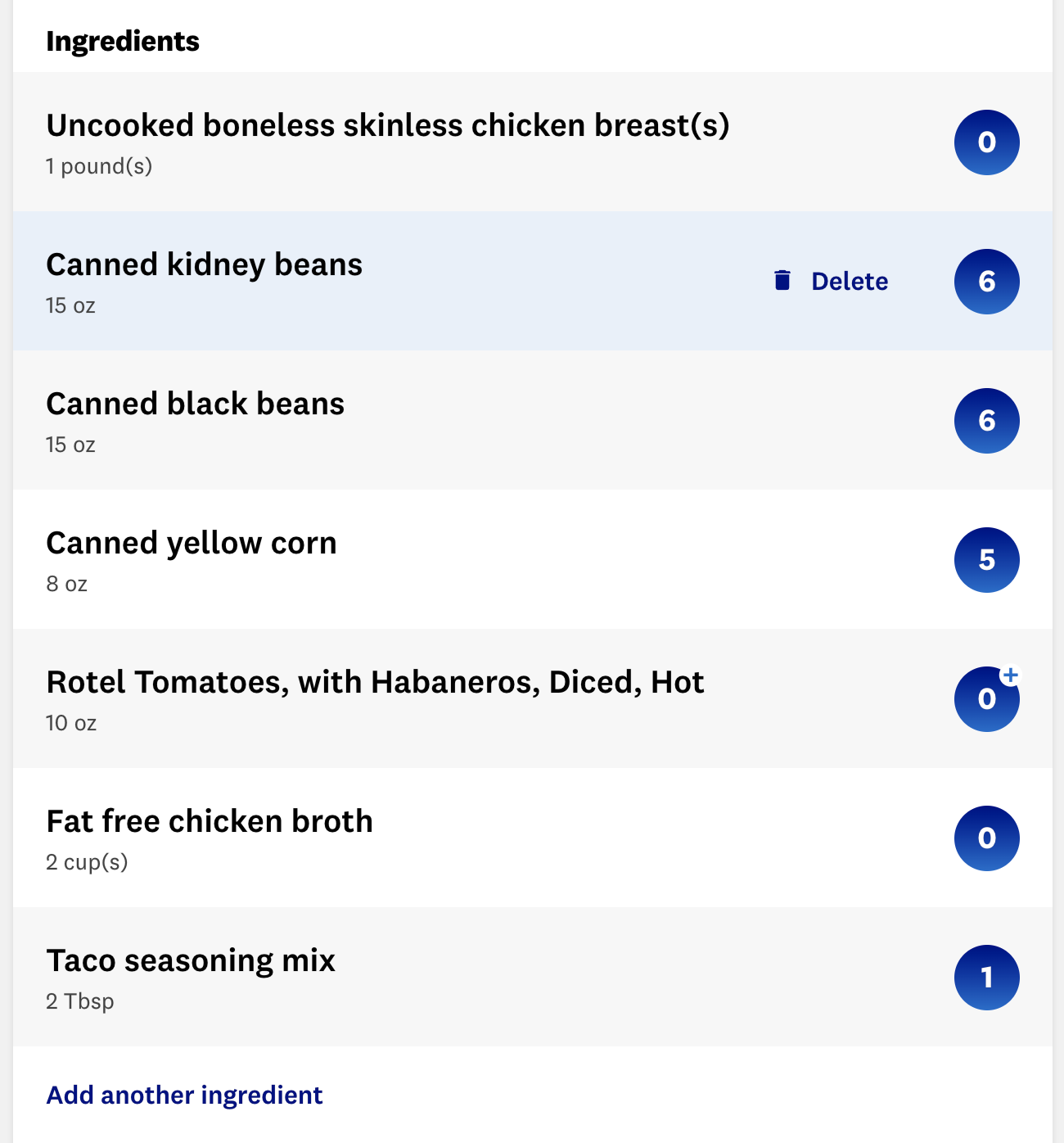Viewport: 1064px width, 1143px height.
Task: Click the 2 Tbsp quantity text
Action: [80, 1001]
